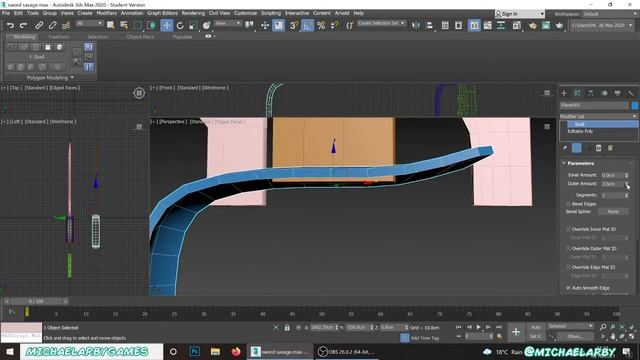Open the selection filter All dropdown
640x360 pixels.
click(89, 24)
